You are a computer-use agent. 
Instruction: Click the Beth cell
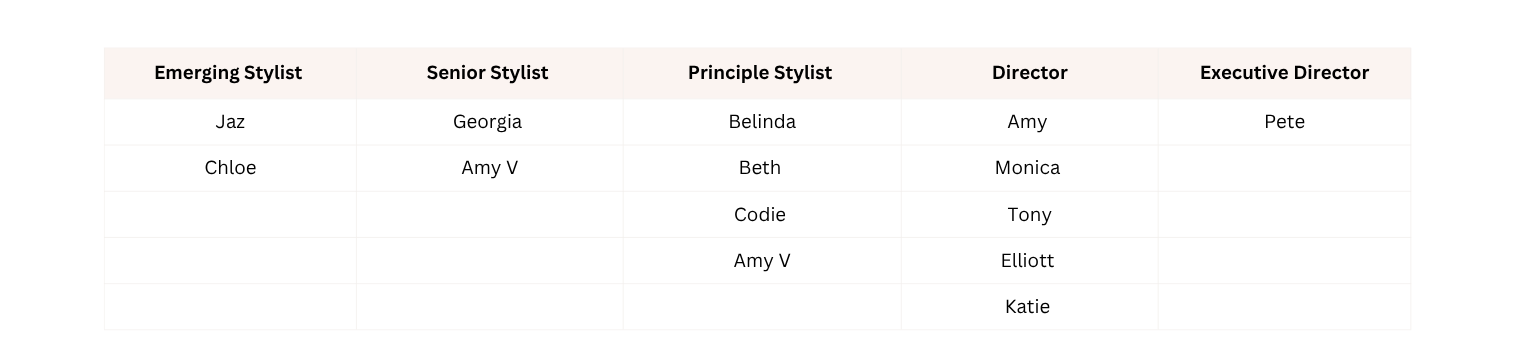tap(760, 168)
